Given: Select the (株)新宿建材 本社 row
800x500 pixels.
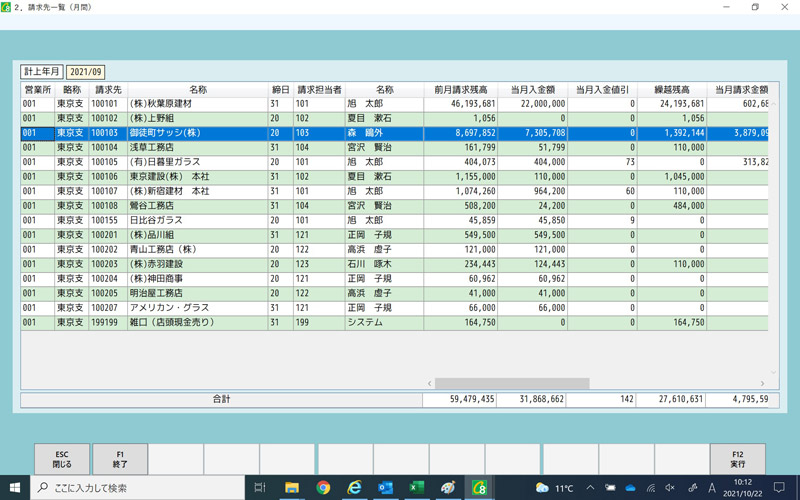Looking at the screenshot, I should click(x=394, y=191).
